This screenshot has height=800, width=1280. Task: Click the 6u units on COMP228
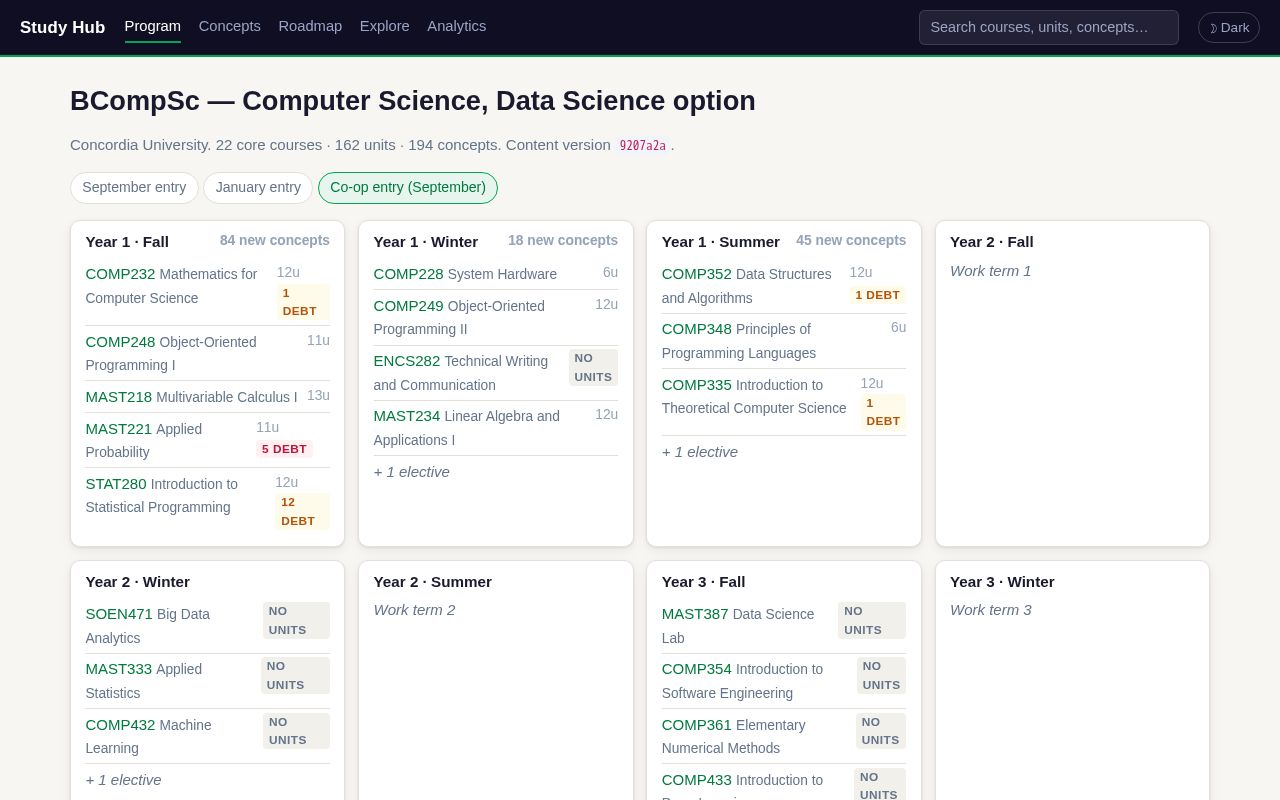pyautogui.click(x=610, y=272)
